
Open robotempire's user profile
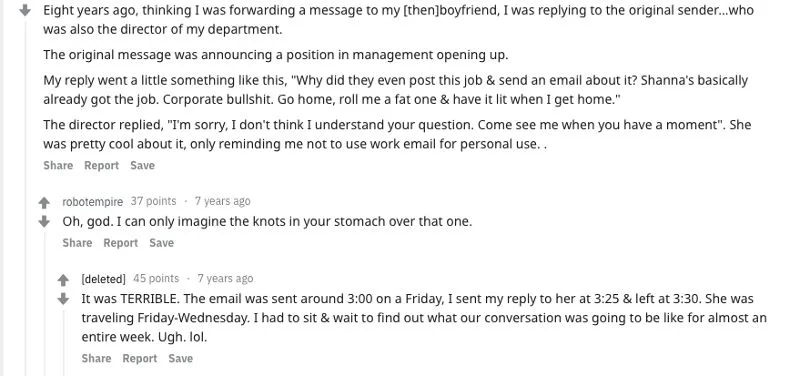[x=92, y=202]
